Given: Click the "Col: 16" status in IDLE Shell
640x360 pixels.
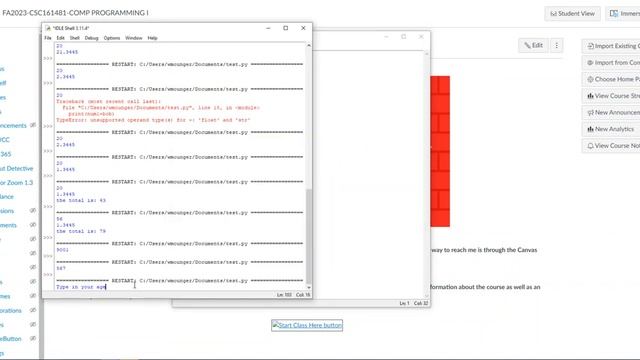Looking at the screenshot, I should coord(303,295).
